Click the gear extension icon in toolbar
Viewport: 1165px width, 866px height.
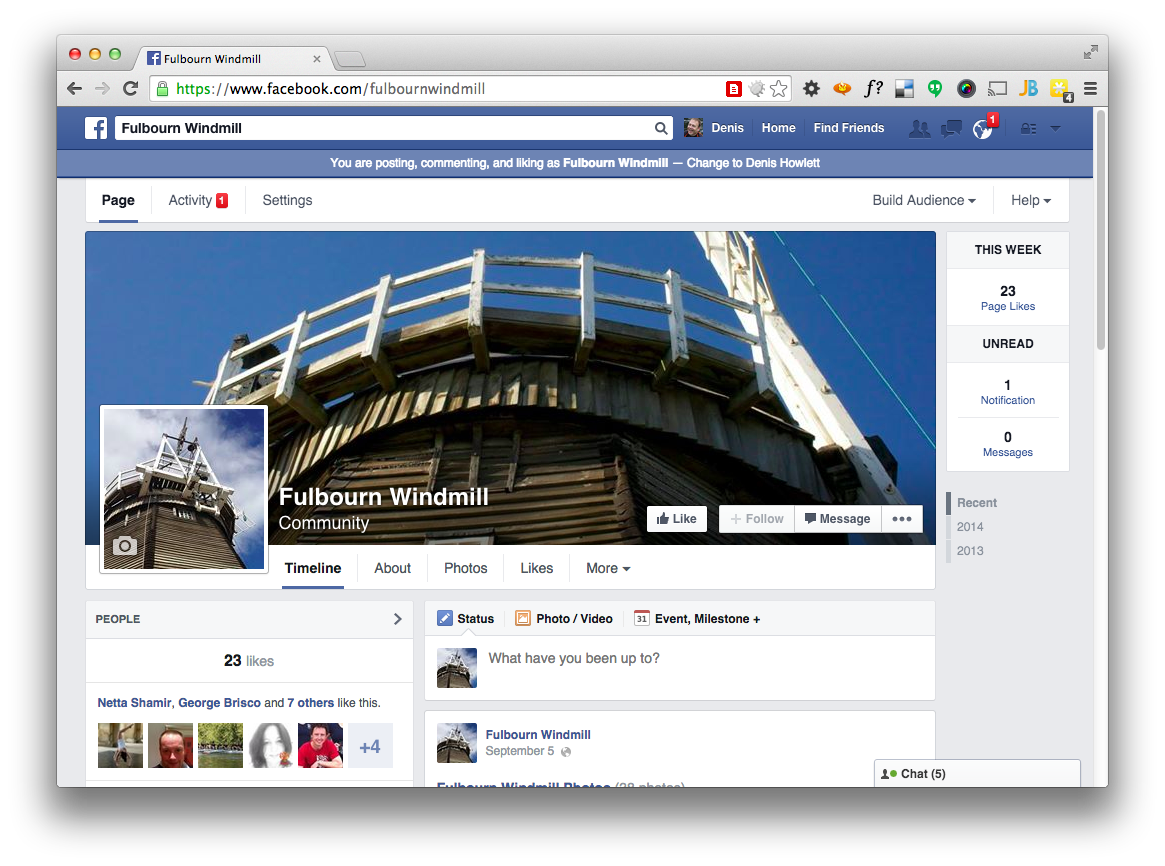(x=811, y=89)
